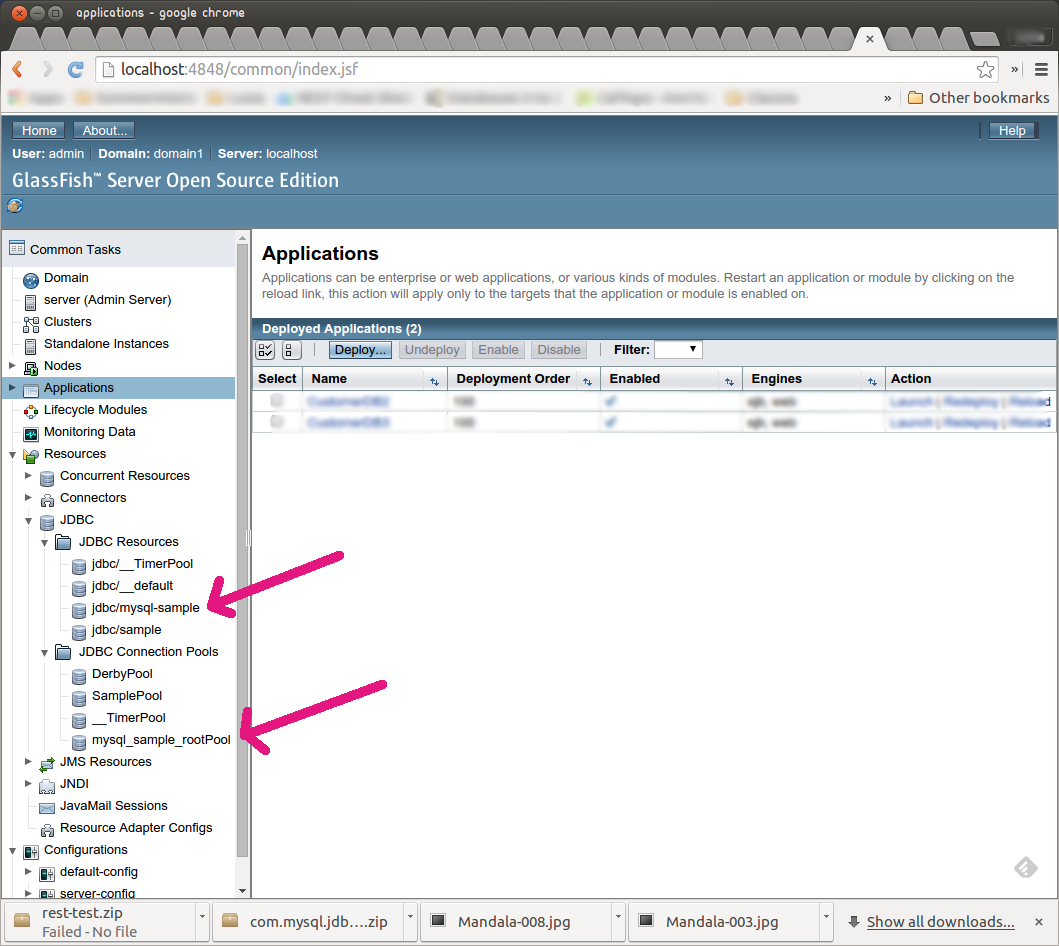Collapse the Resources tree node
Viewport: 1059px width, 946px height.
[x=12, y=454]
